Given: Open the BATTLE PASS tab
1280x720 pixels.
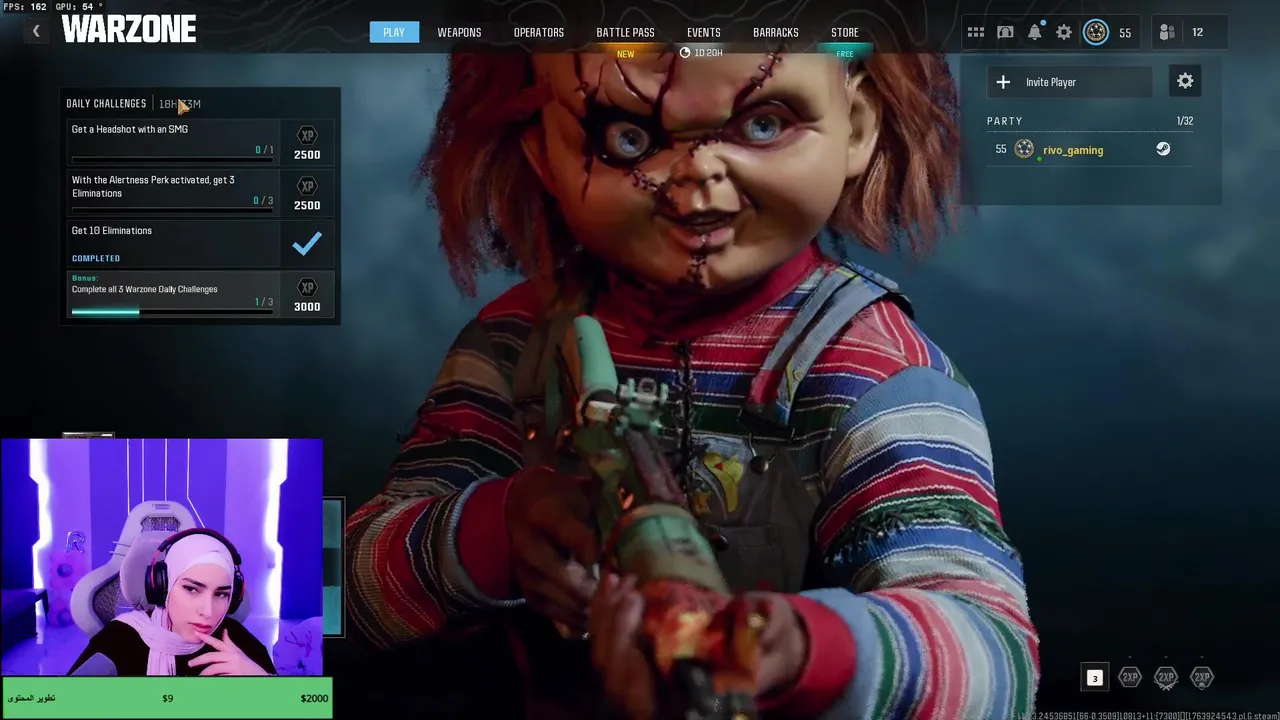Looking at the screenshot, I should 625,32.
